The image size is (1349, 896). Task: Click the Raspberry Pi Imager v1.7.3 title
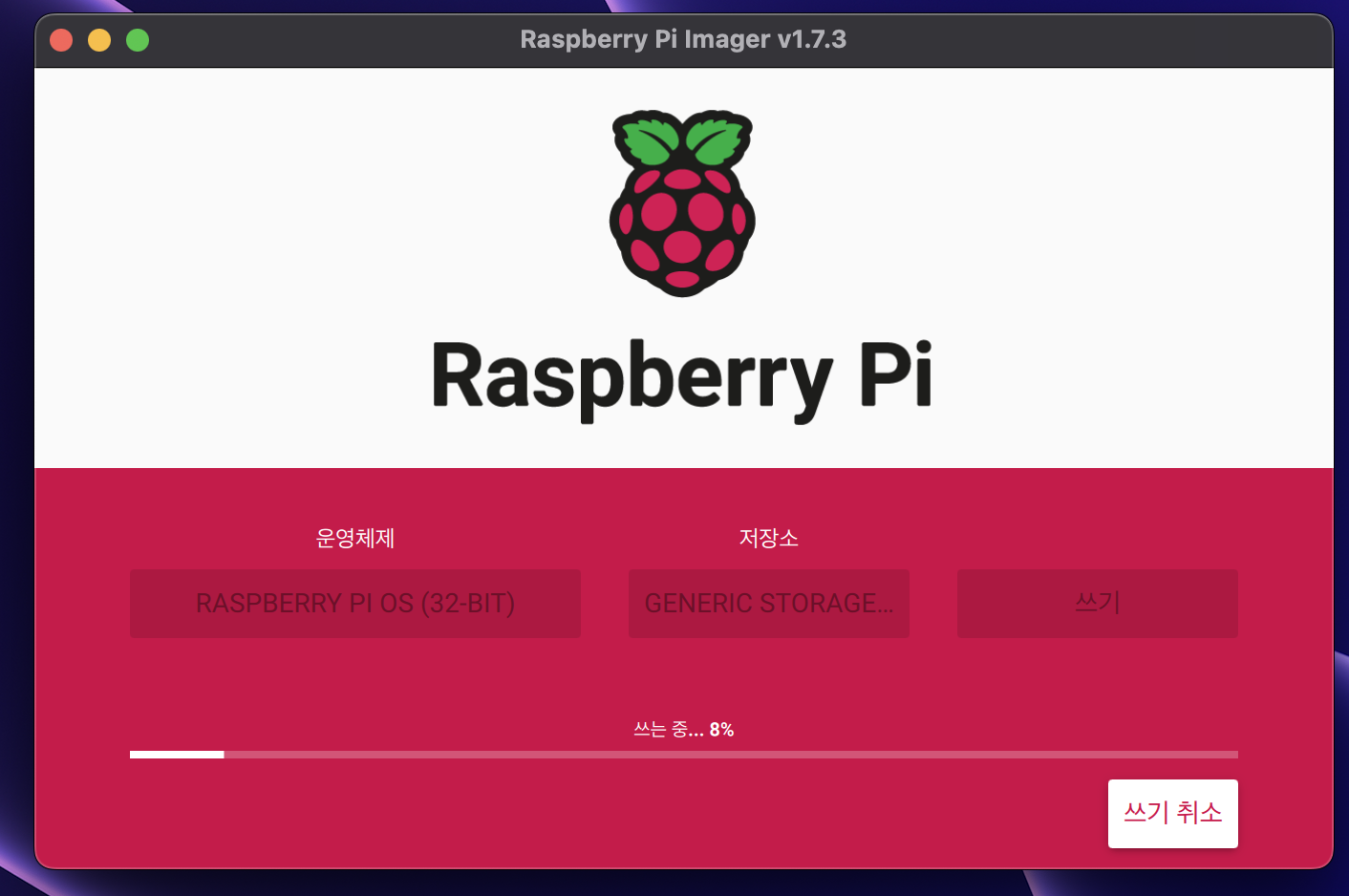point(683,39)
